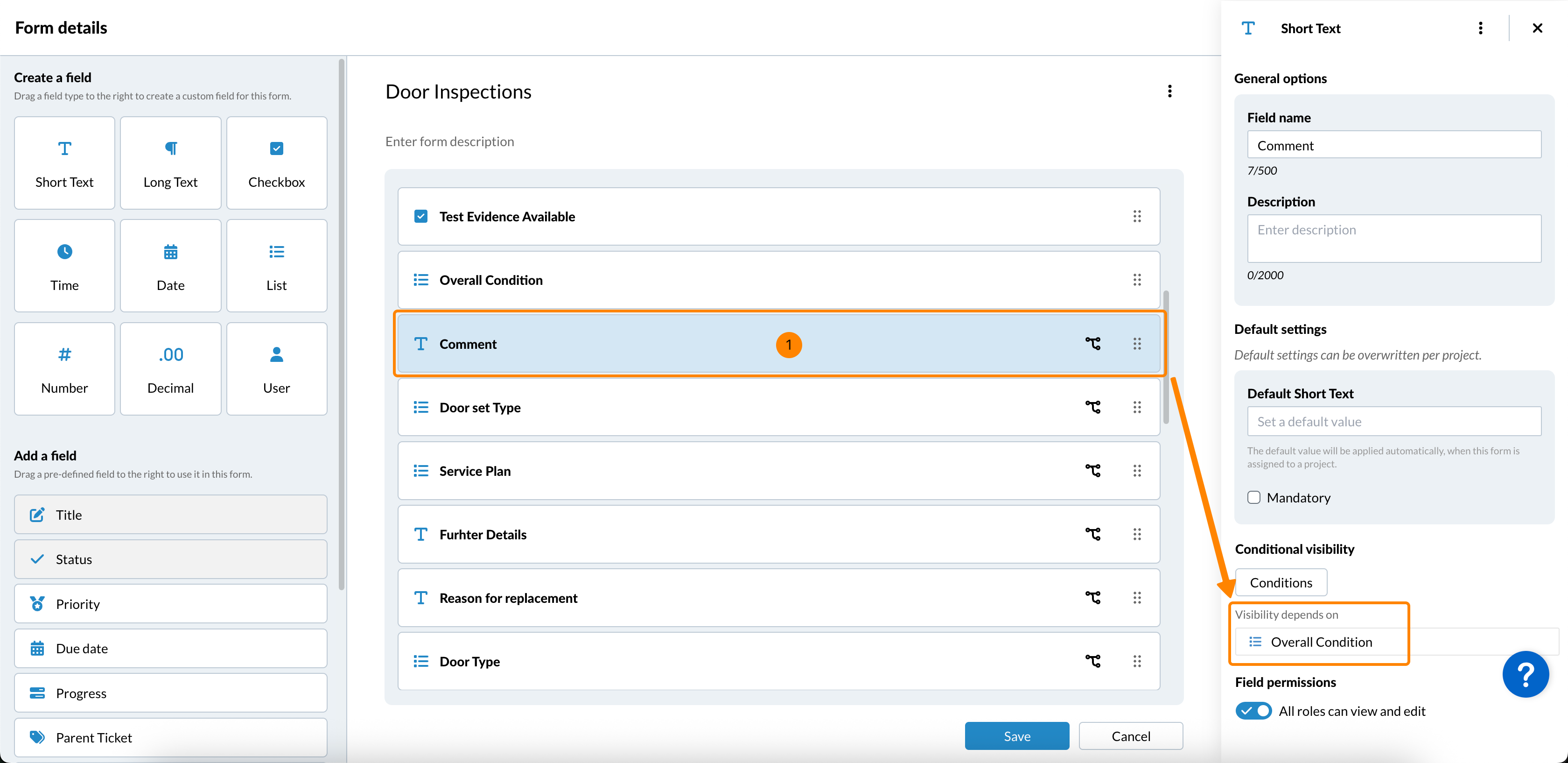Click the conditional logic icon on Comment row
The image size is (1568, 763).
tap(1092, 344)
